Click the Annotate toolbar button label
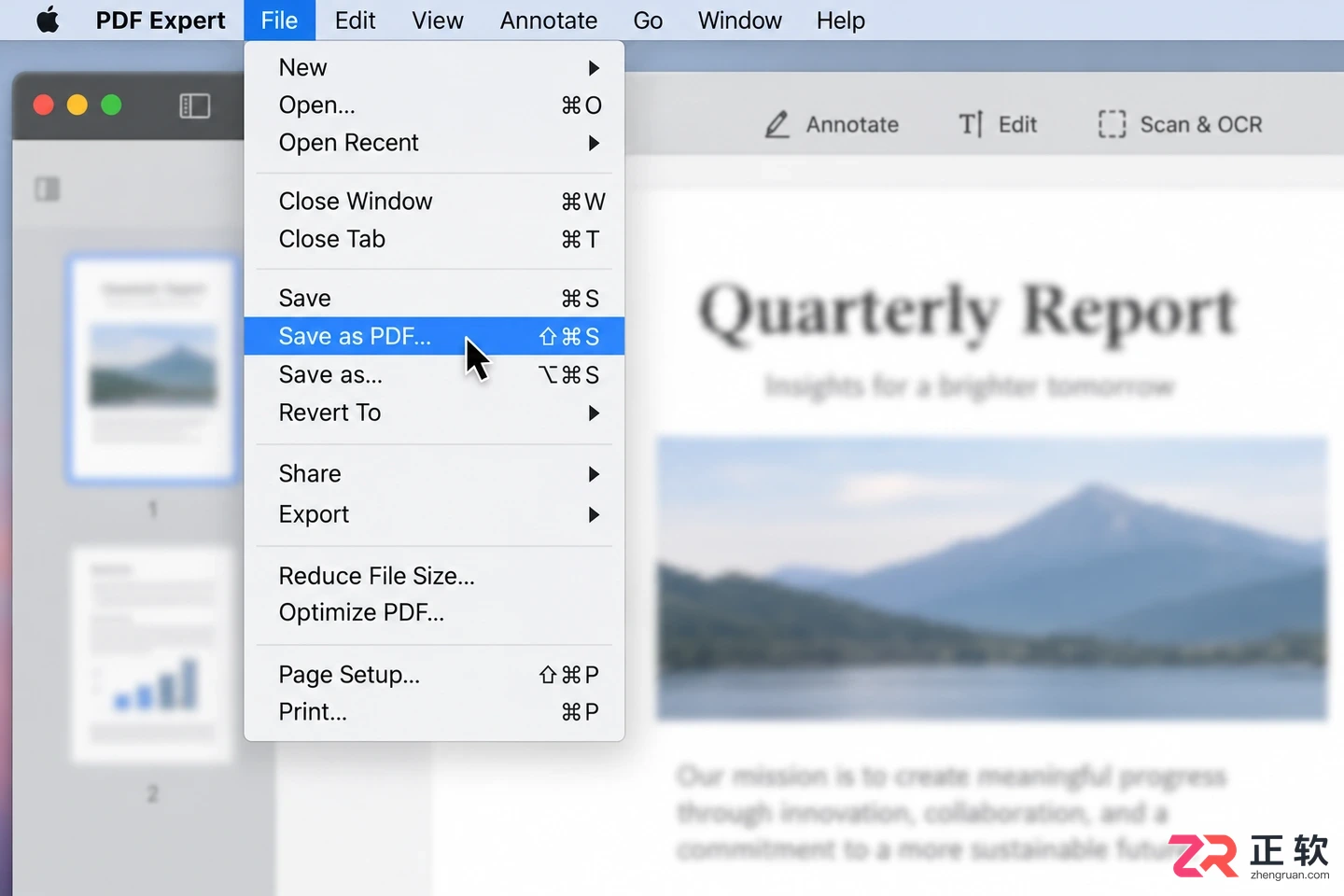Image resolution: width=1344 pixels, height=896 pixels. click(x=852, y=124)
